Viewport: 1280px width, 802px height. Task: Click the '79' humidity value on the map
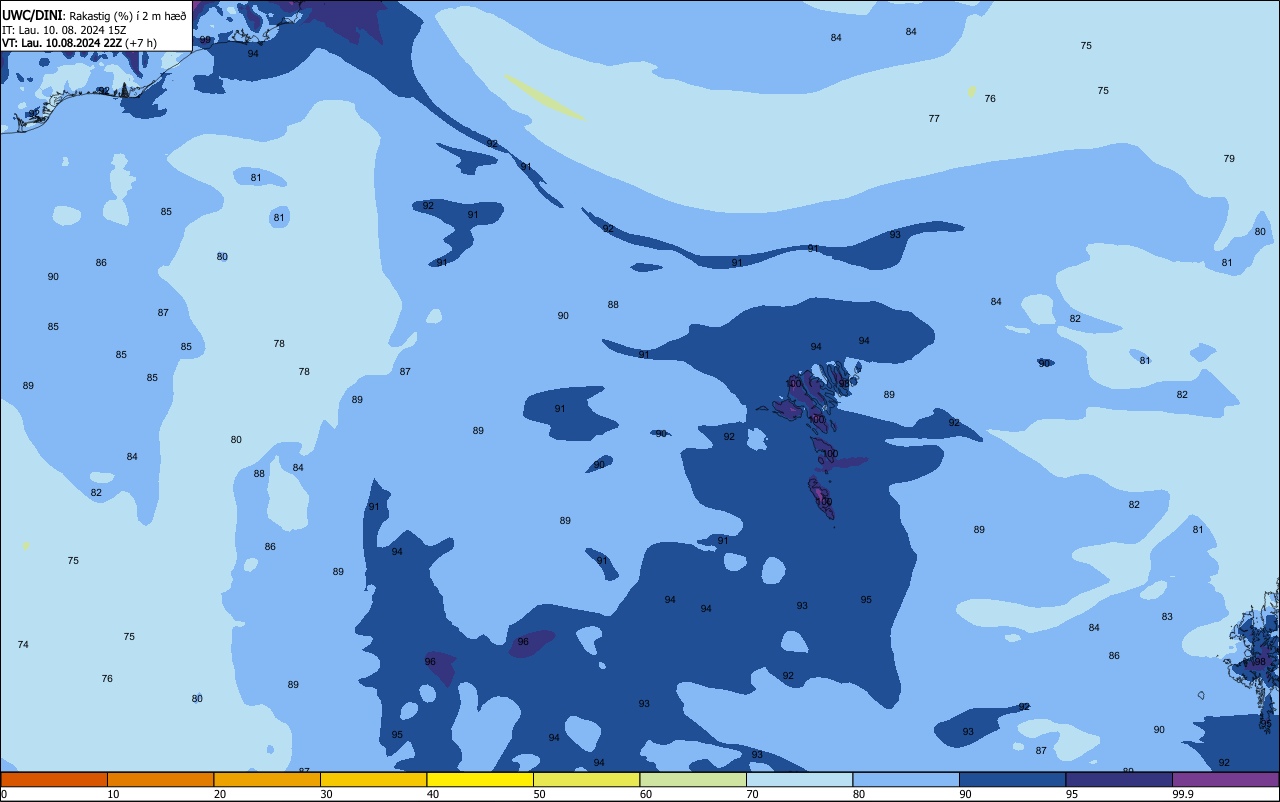1229,159
